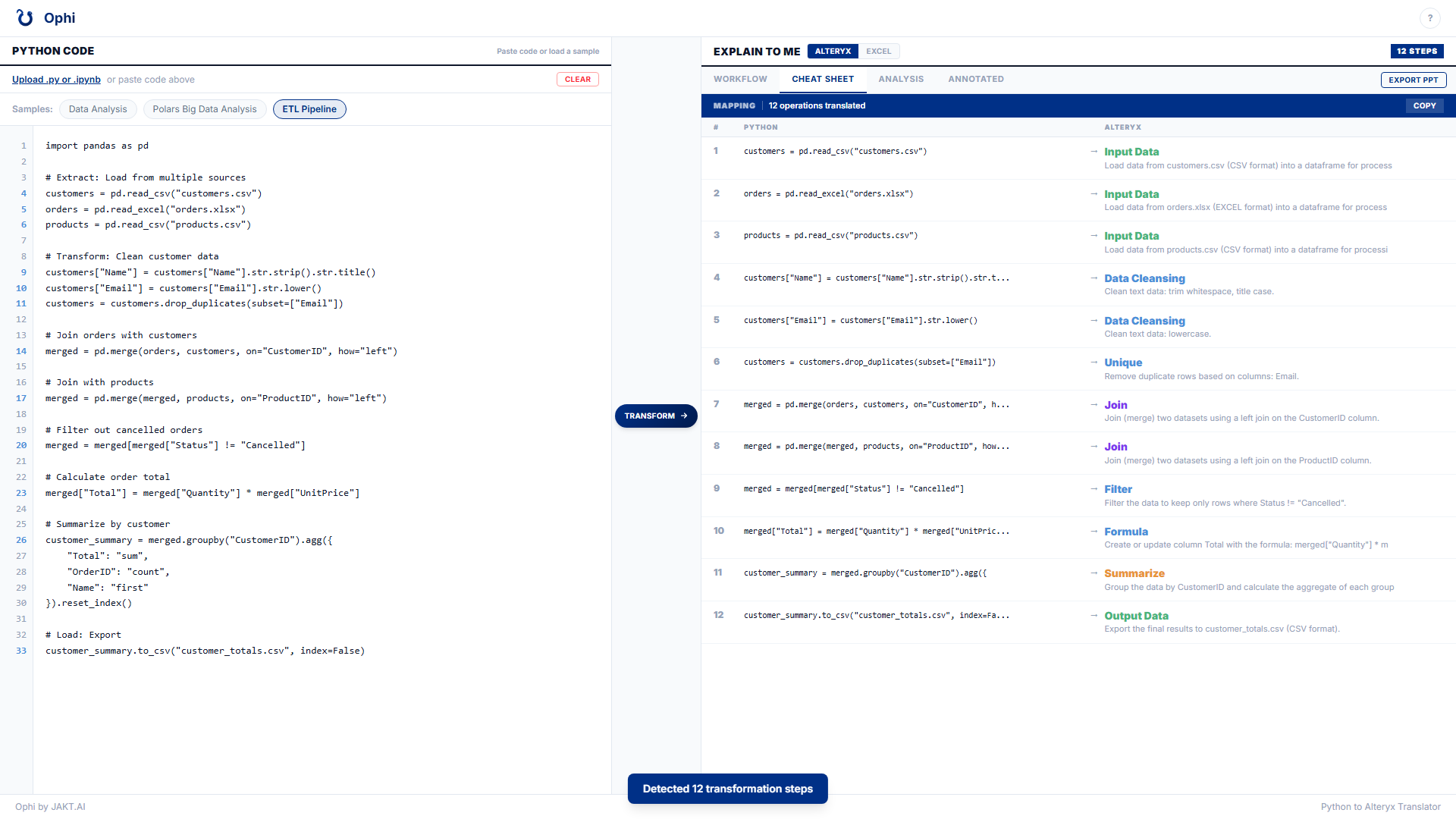1456x819 pixels.
Task: Click the arrow icon beside Formula row
Action: point(1094,532)
